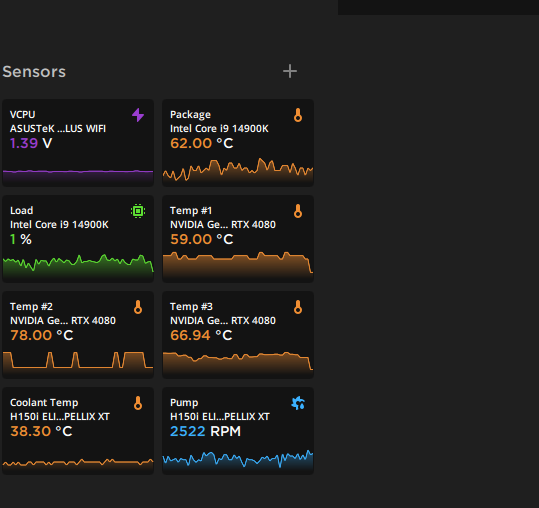The width and height of the screenshot is (539, 508).
Task: Click the Pump 2522 RPM reading
Action: [205, 431]
